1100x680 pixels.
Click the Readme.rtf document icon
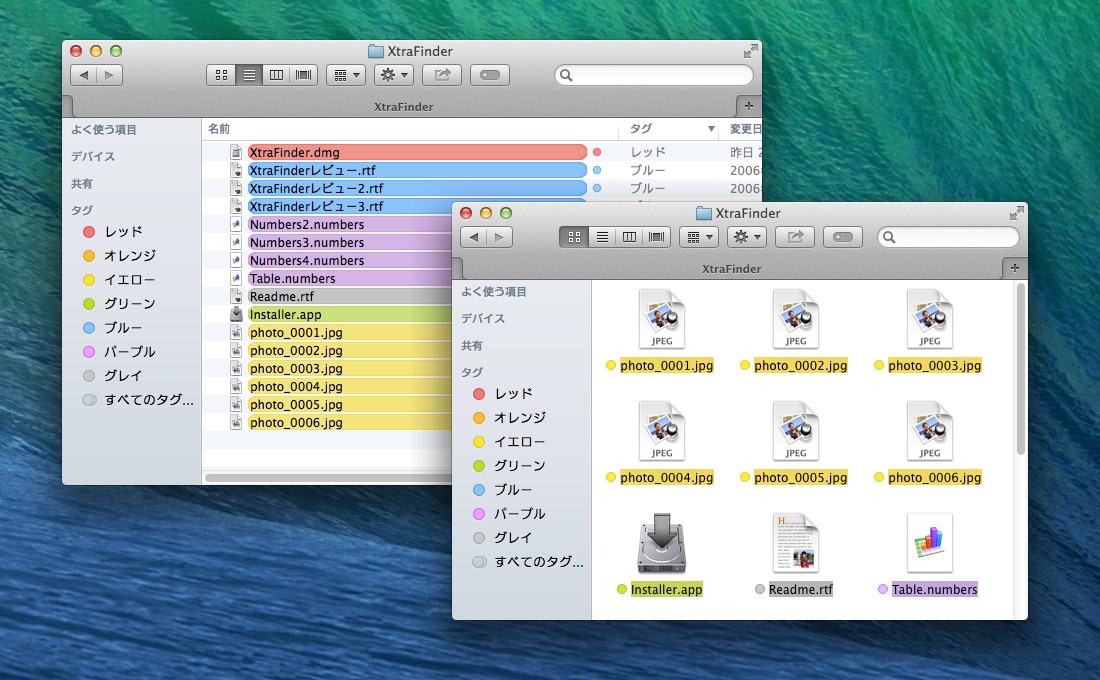(x=796, y=544)
